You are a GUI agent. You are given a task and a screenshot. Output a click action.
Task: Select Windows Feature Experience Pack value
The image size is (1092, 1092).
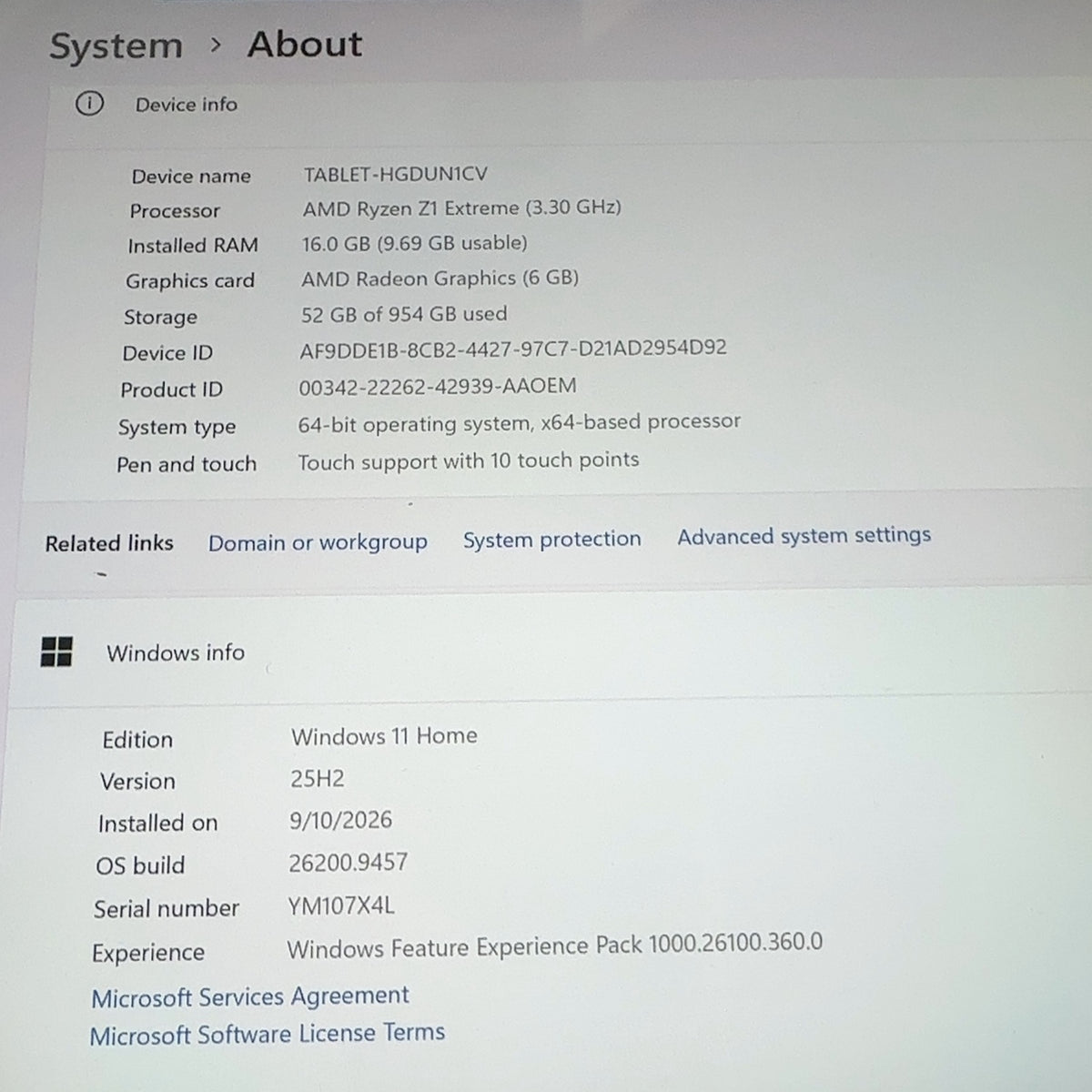click(554, 945)
